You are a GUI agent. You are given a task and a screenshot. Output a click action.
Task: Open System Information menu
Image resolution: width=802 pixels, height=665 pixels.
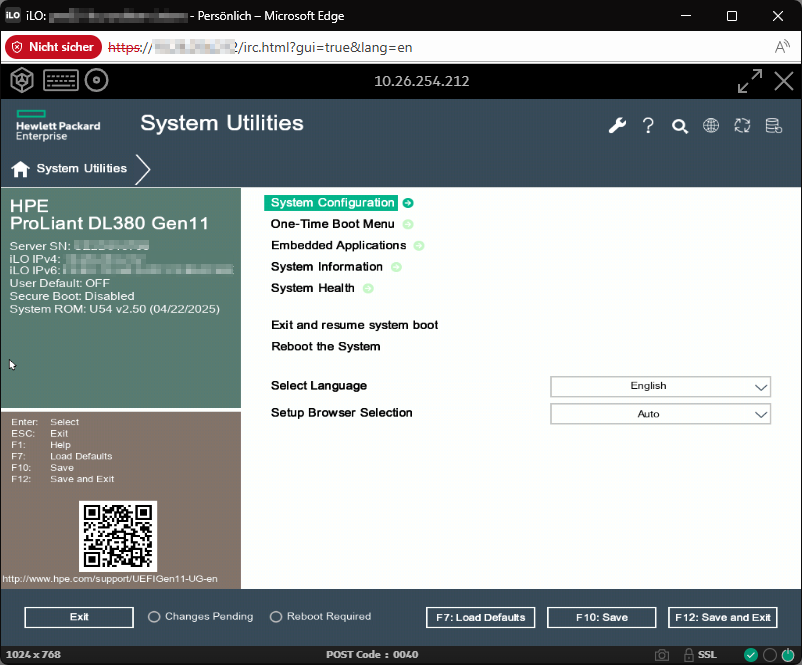click(327, 267)
